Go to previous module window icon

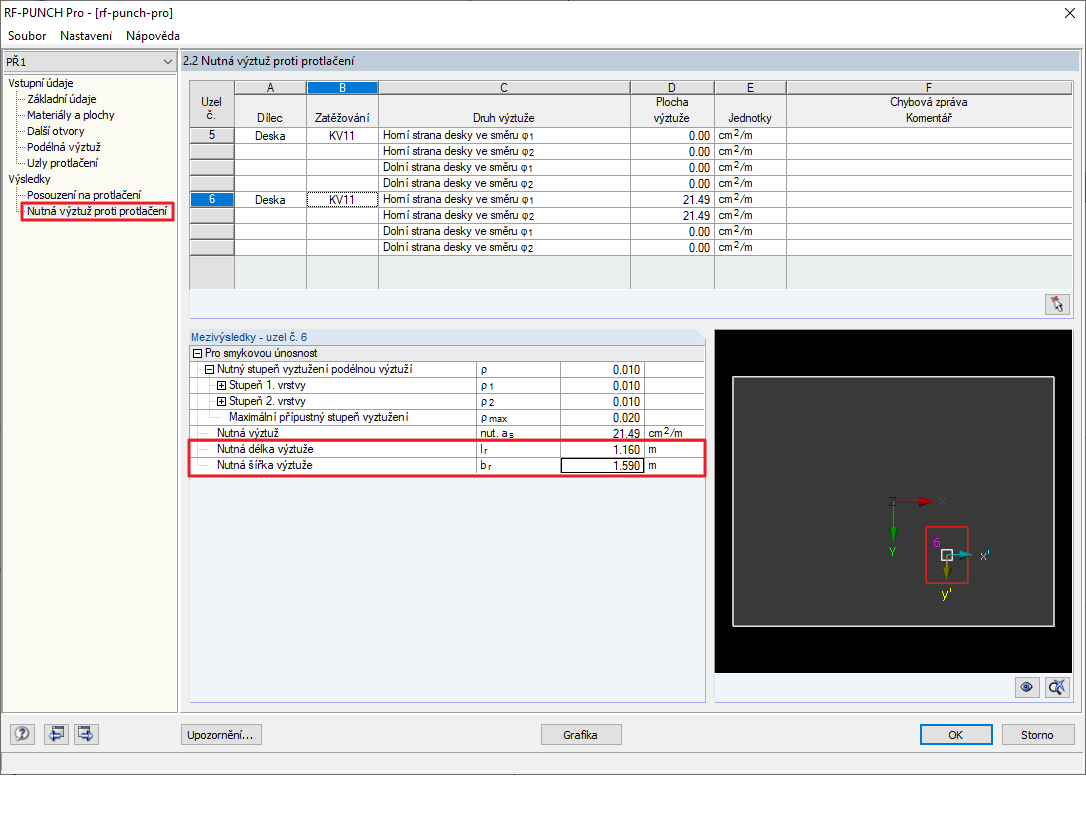[56, 734]
